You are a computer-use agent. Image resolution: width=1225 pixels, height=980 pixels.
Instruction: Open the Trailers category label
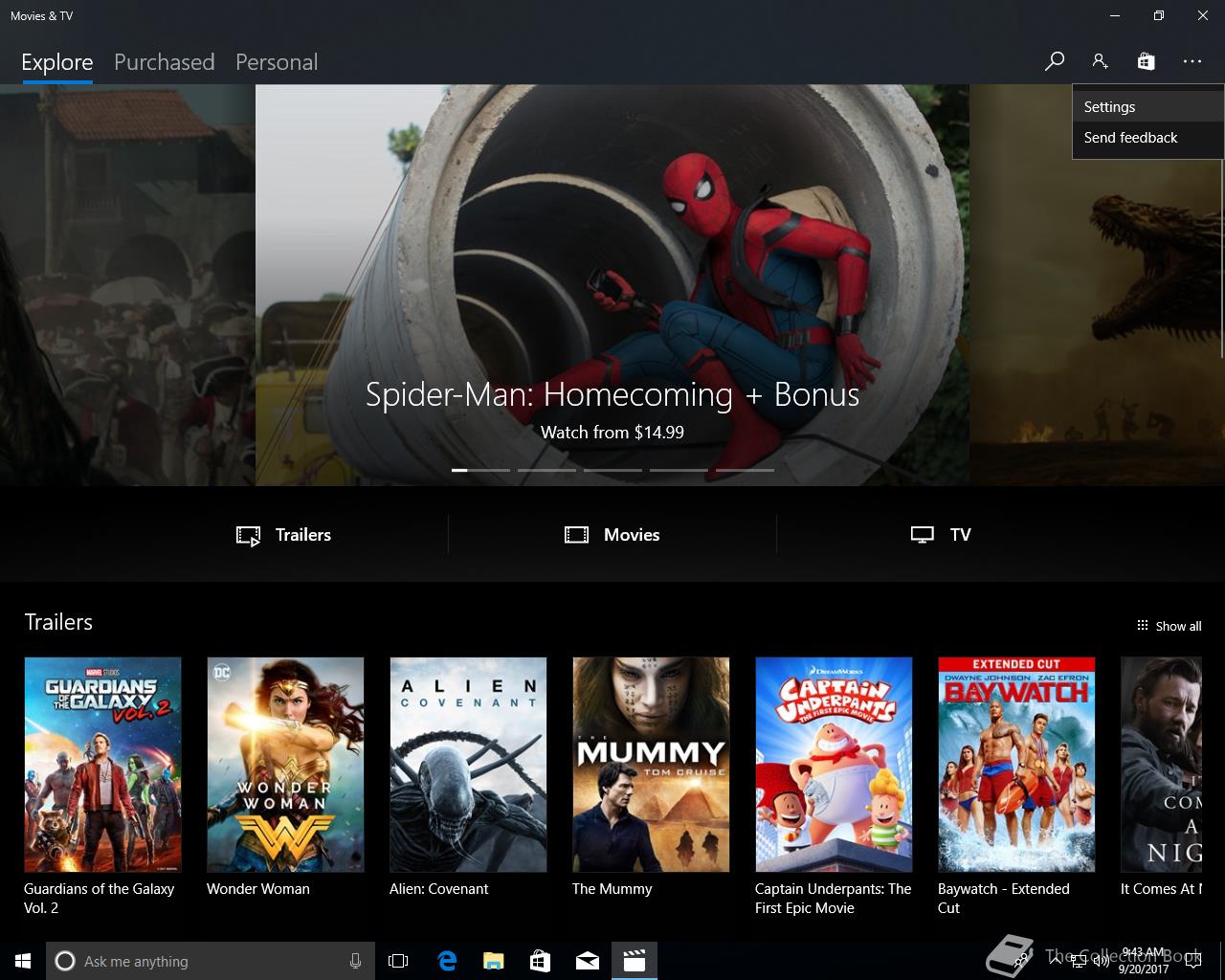[x=303, y=535]
